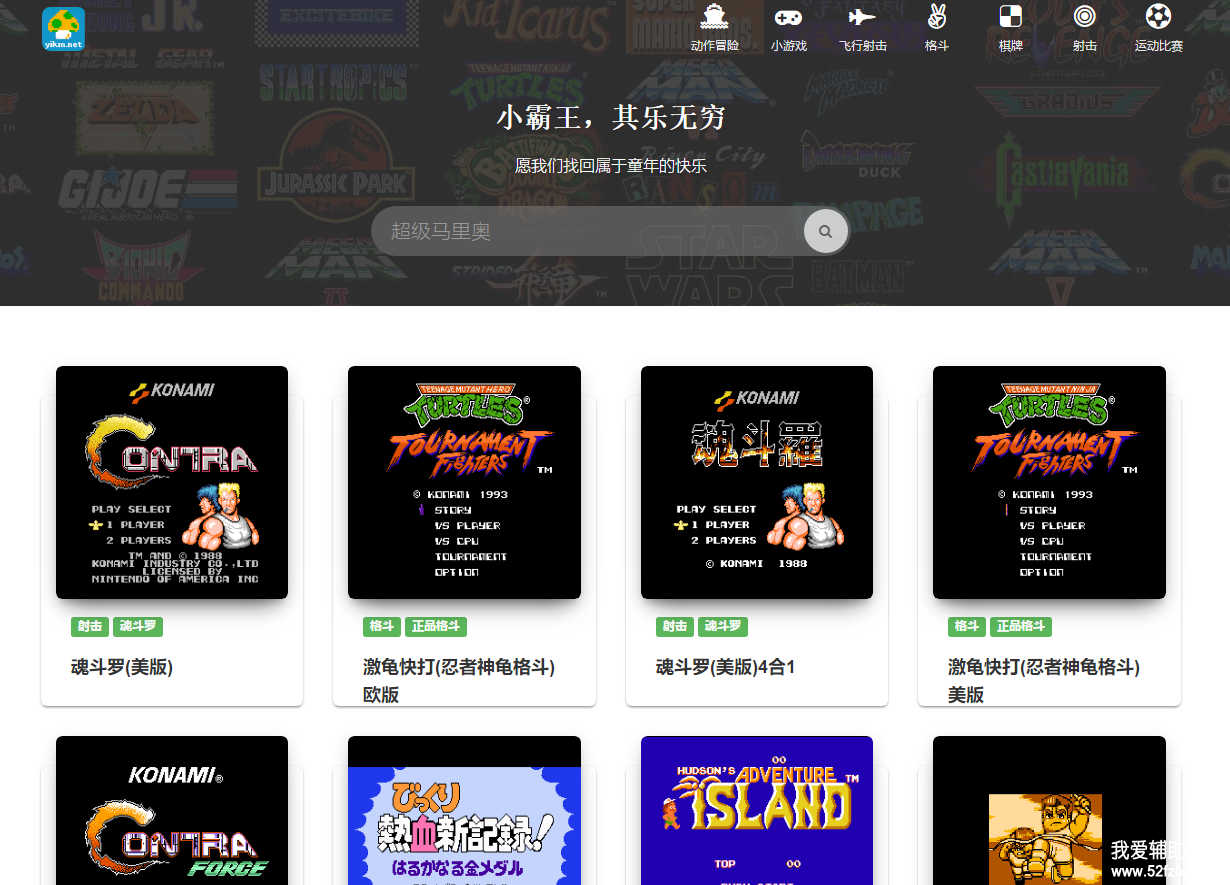This screenshot has height=885, width=1230.
Task: Click the 正品格斗 tag on 激龟快打 欧版 card
Action: click(436, 627)
